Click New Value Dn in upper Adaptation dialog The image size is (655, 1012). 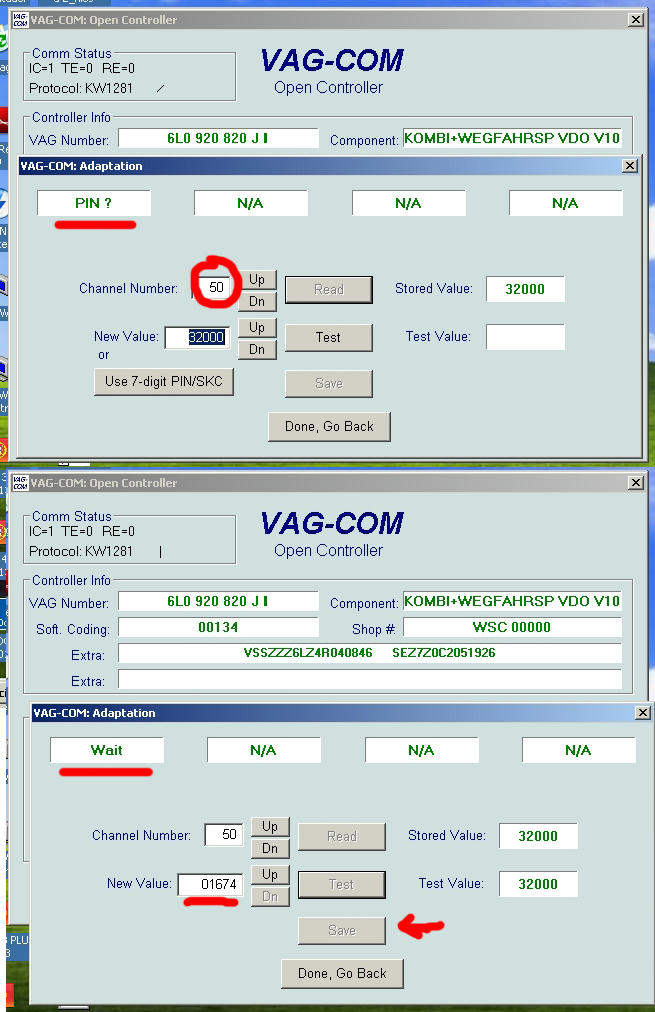click(x=257, y=349)
